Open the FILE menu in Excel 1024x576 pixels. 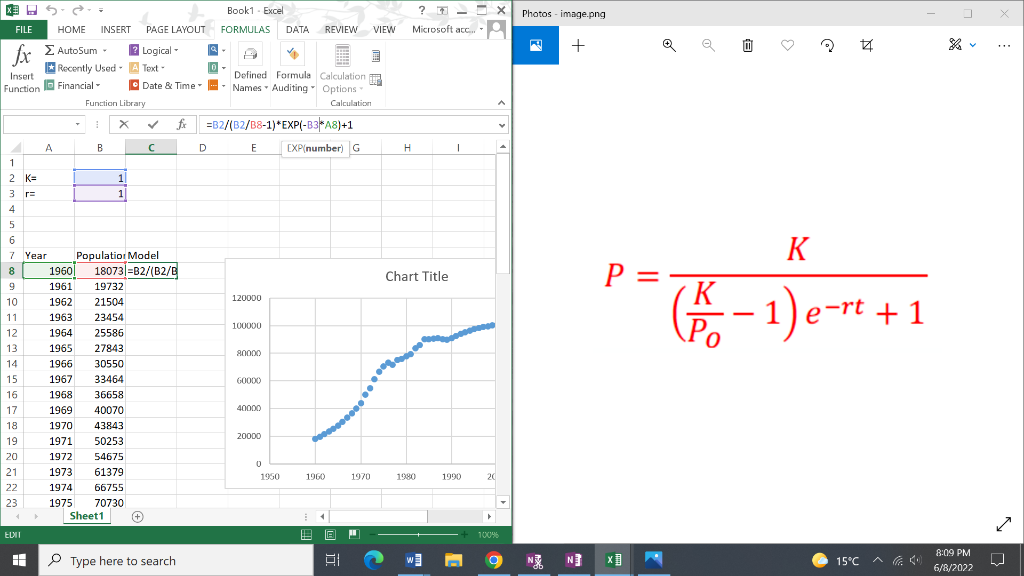(x=24, y=29)
